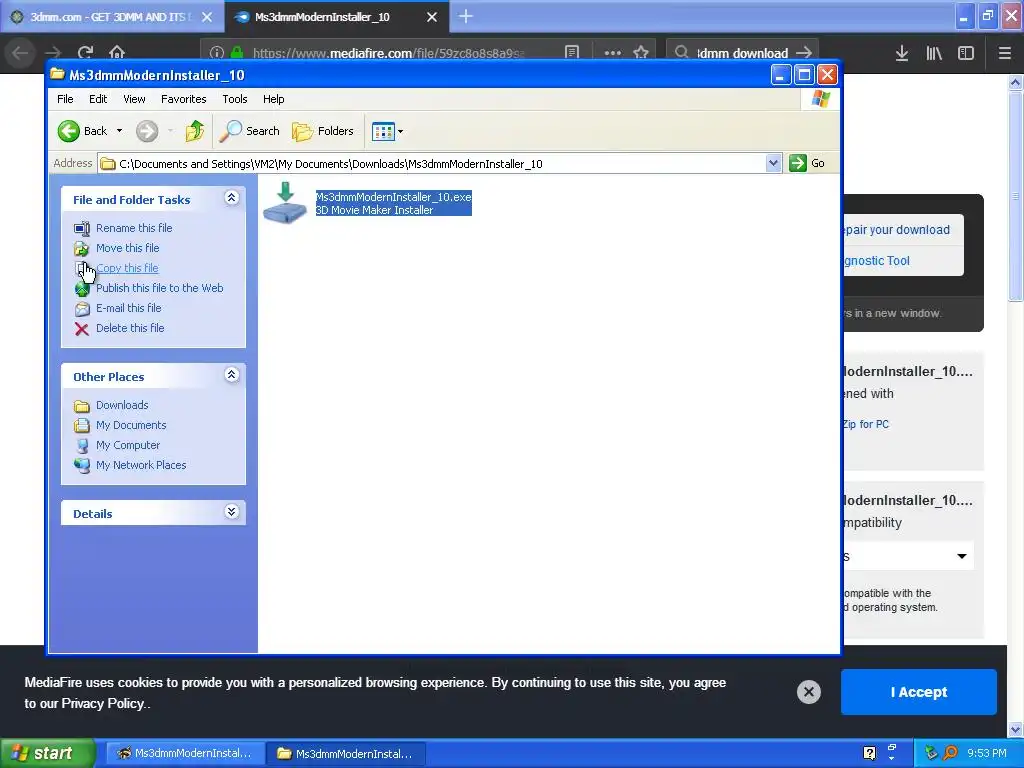Click the My Network Places icon
The width and height of the screenshot is (1024, 768).
pyautogui.click(x=82, y=466)
